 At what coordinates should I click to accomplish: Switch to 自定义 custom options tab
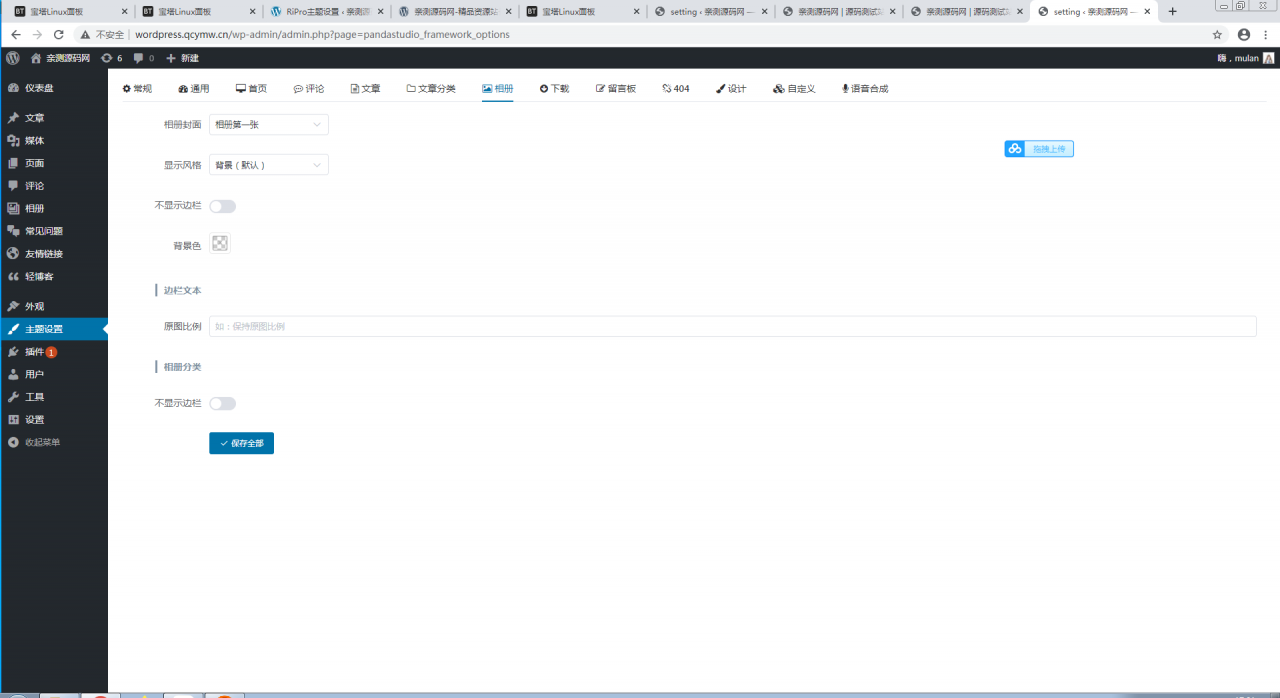794,89
